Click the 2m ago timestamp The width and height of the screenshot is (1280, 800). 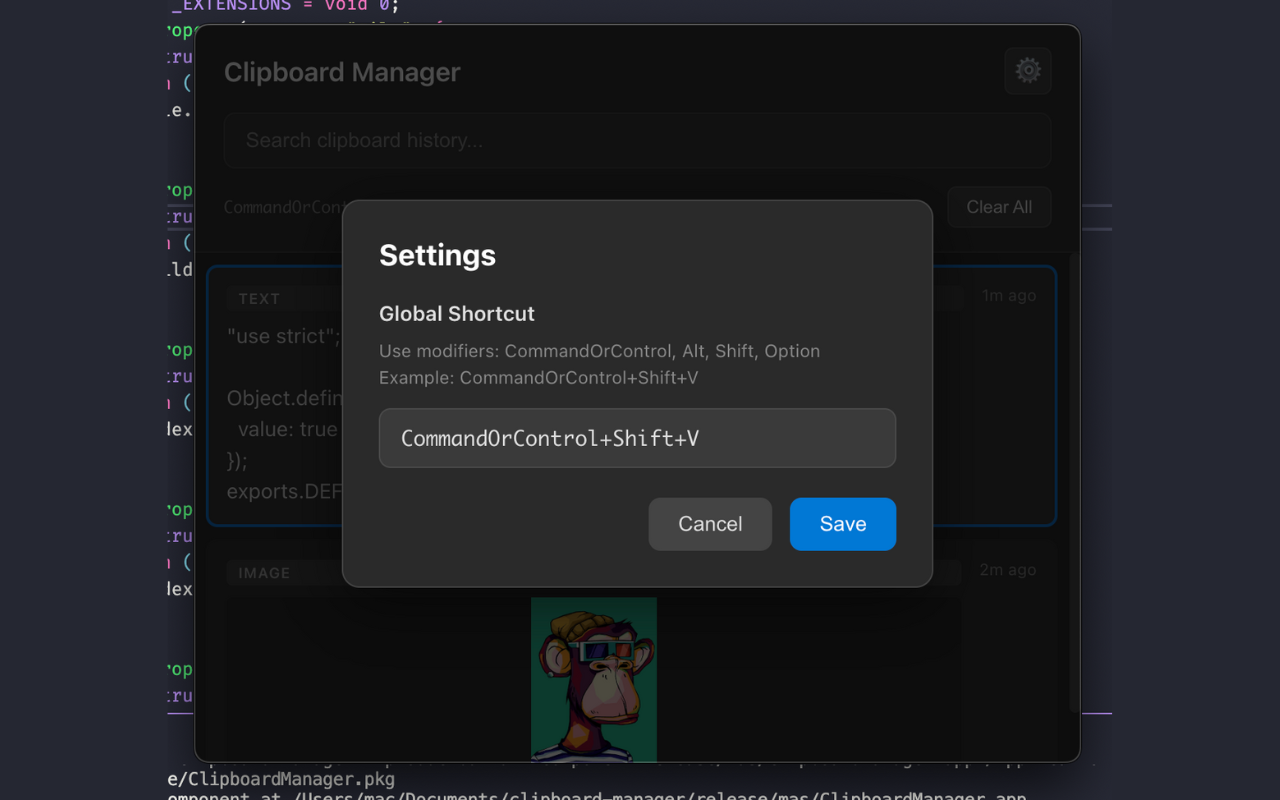point(1009,569)
